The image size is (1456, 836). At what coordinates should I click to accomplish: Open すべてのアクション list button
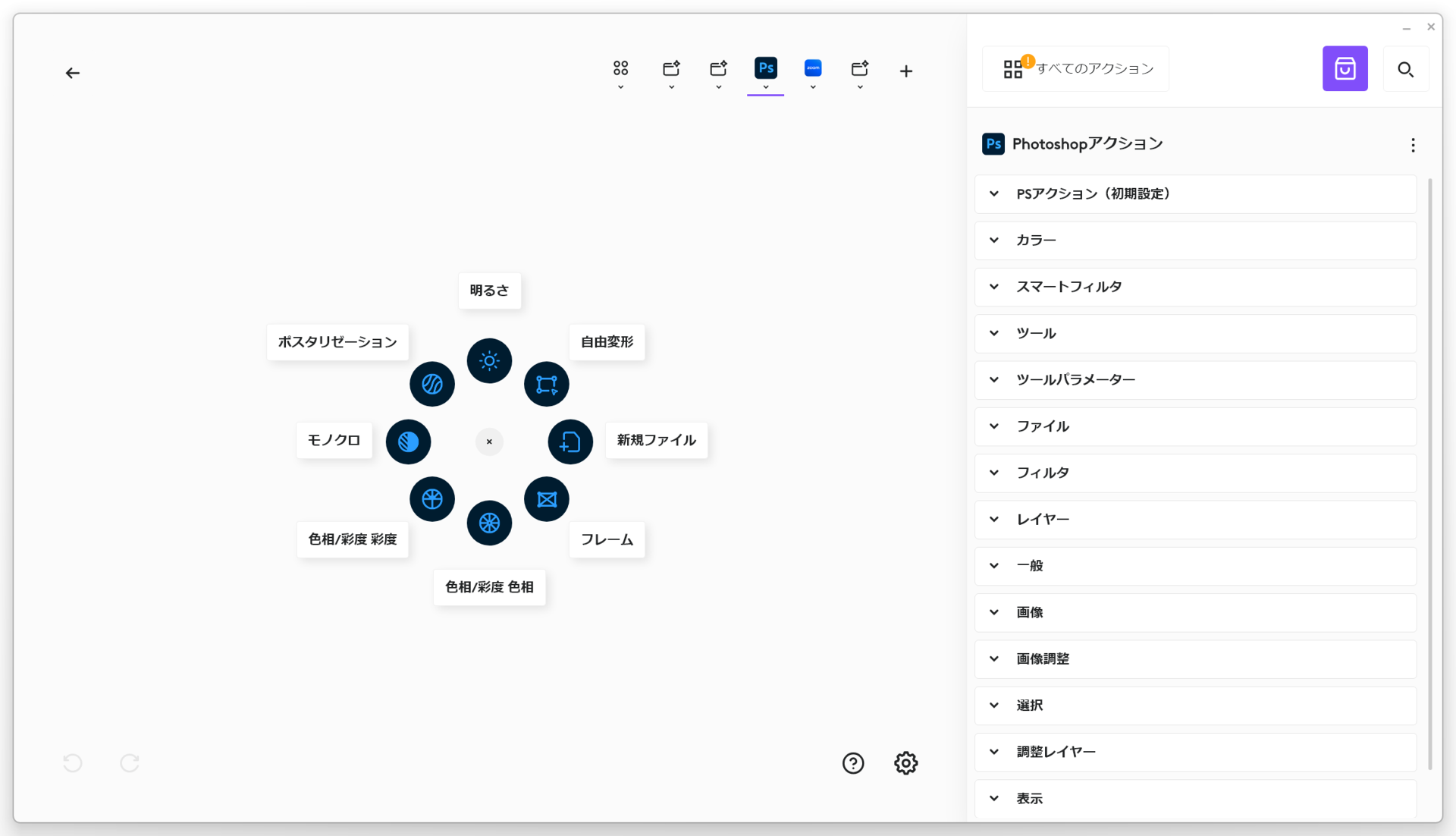point(1075,69)
